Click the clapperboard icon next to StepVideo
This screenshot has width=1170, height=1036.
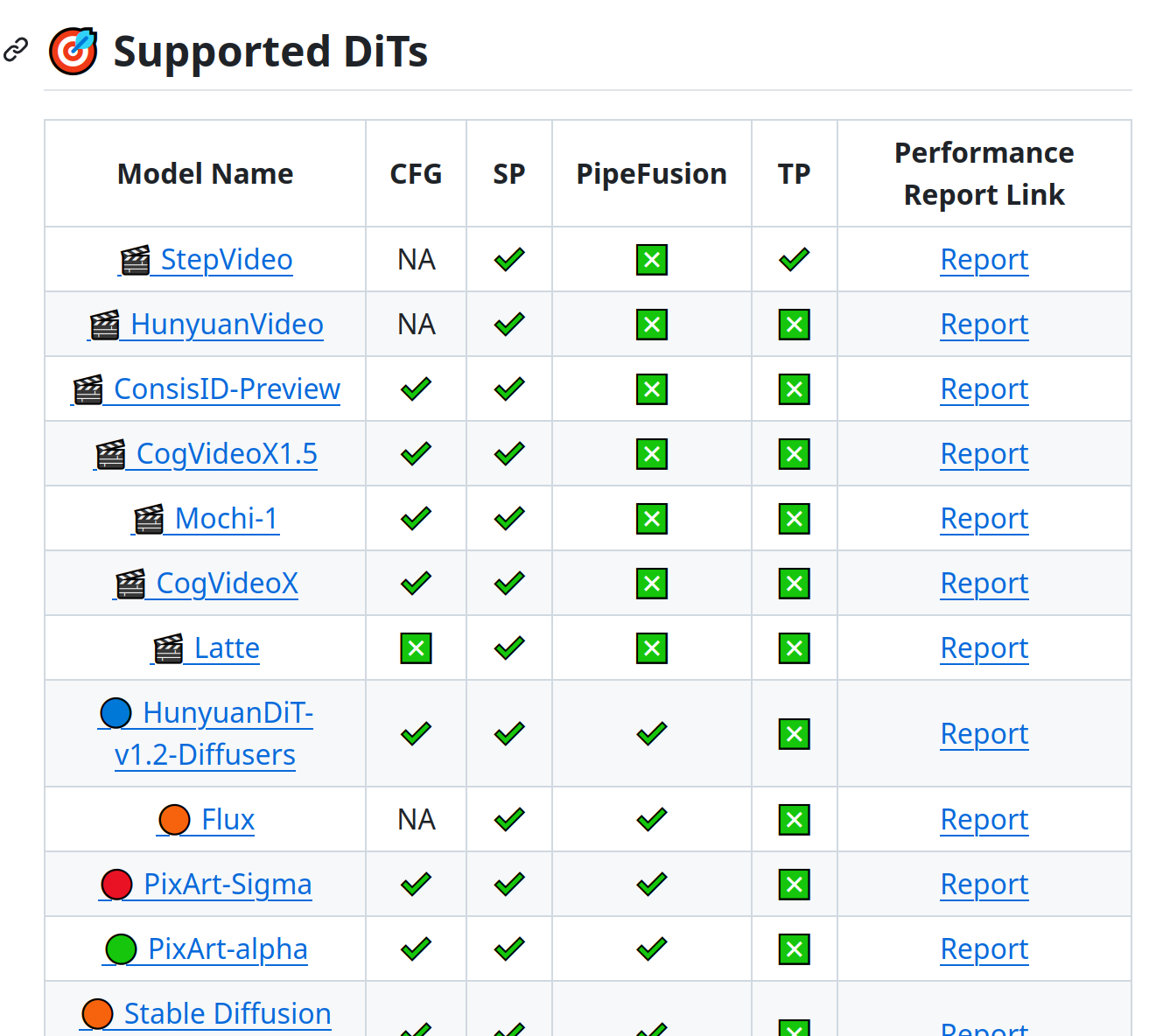[135, 260]
